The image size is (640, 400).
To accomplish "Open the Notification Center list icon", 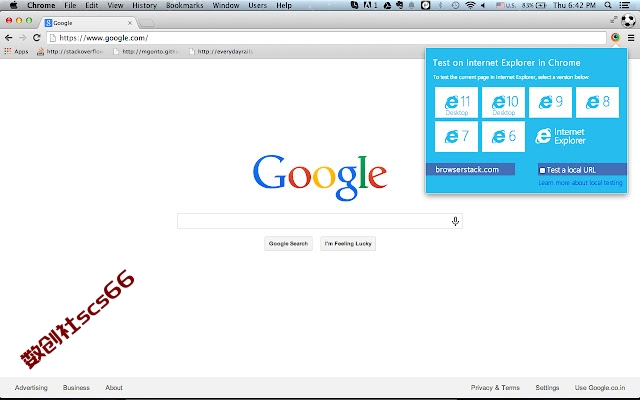I will (x=624, y=5).
